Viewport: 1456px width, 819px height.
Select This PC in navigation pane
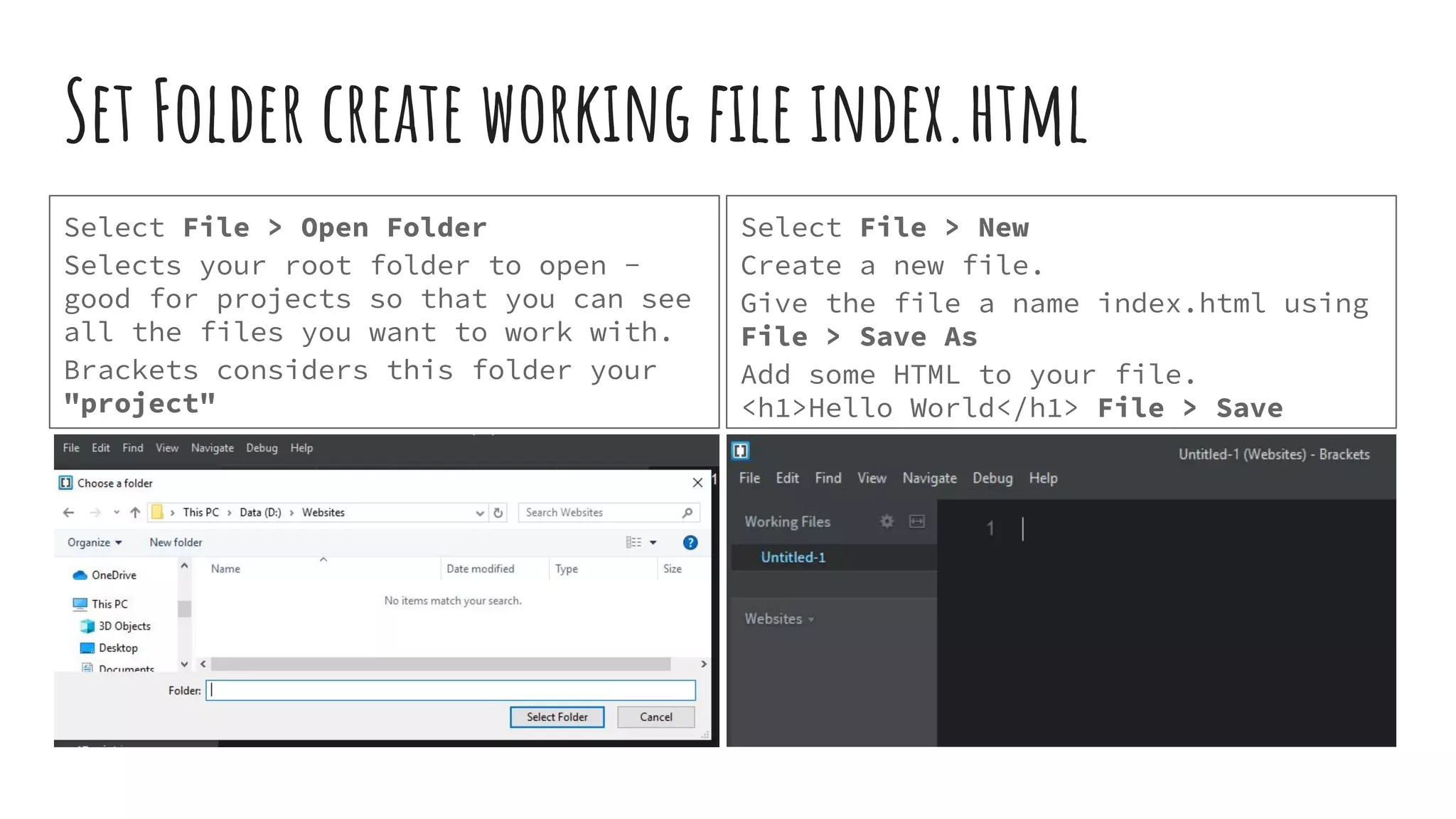[101, 604]
